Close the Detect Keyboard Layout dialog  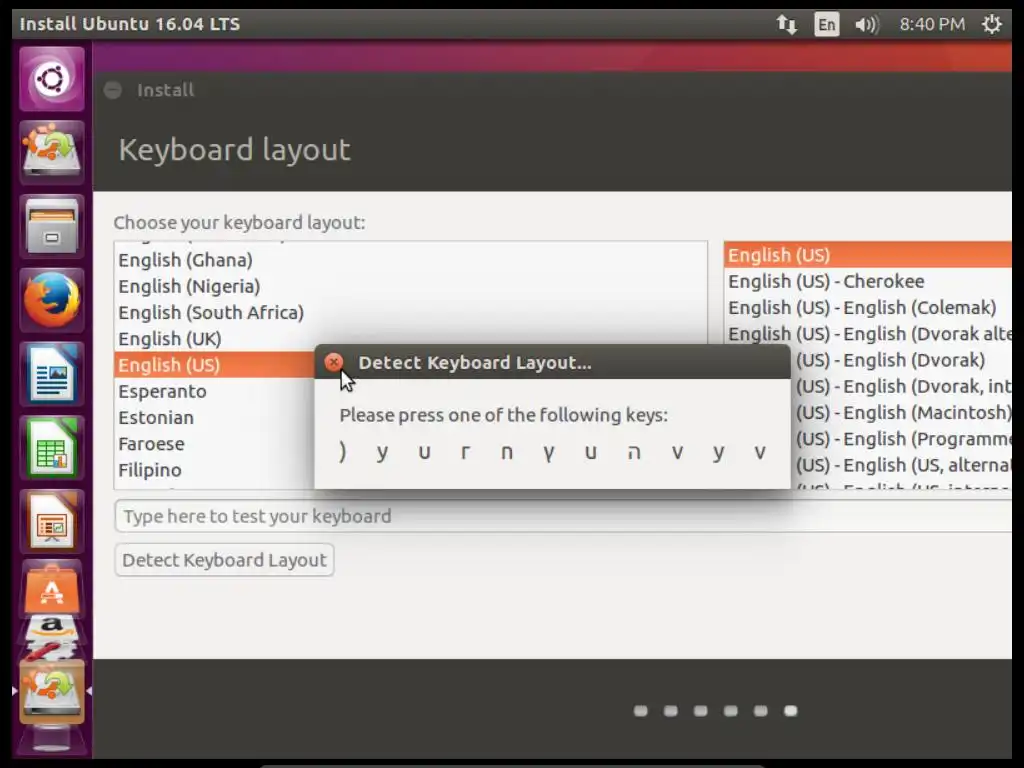pos(334,362)
